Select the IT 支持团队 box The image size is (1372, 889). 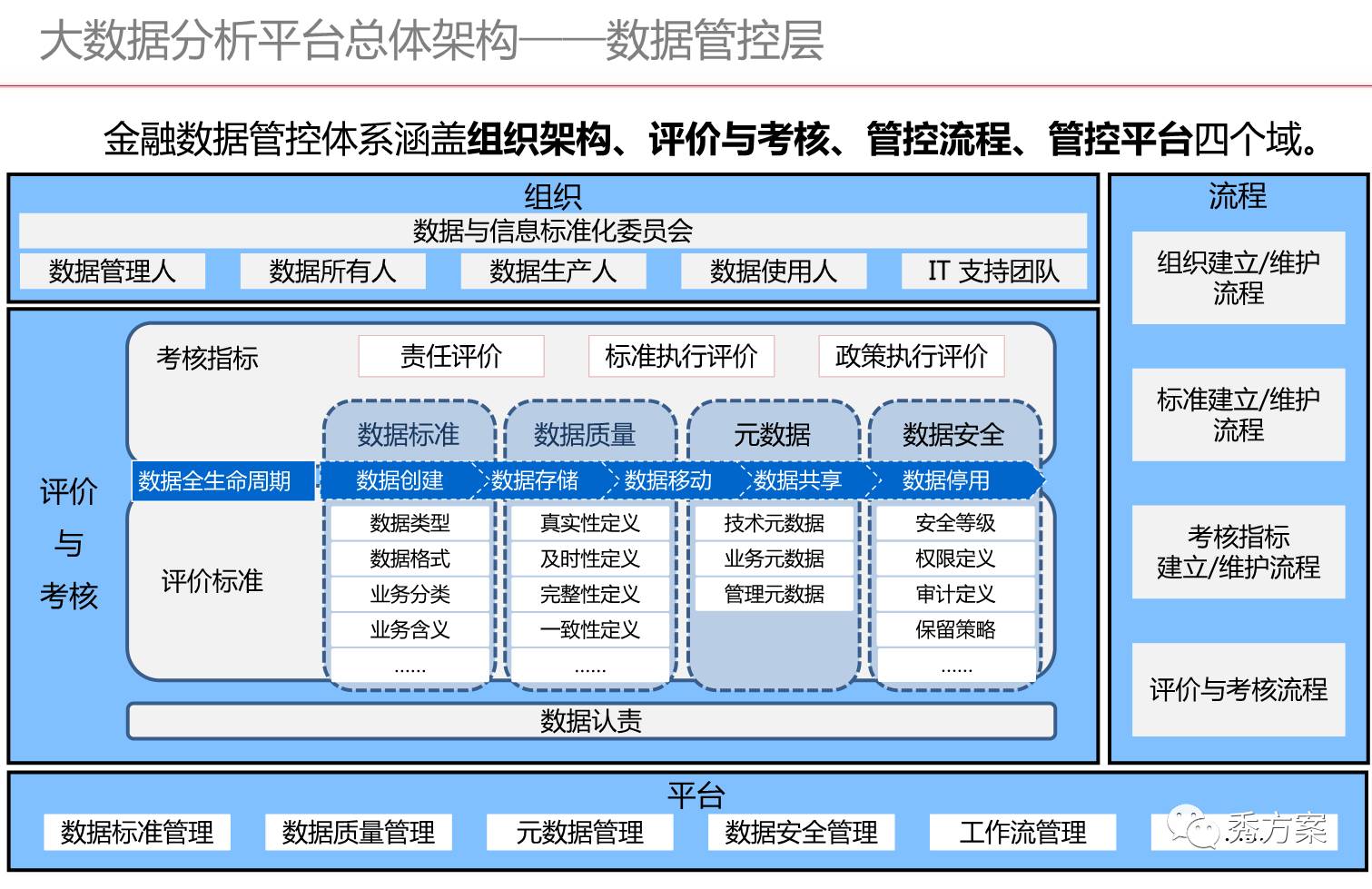tap(994, 272)
